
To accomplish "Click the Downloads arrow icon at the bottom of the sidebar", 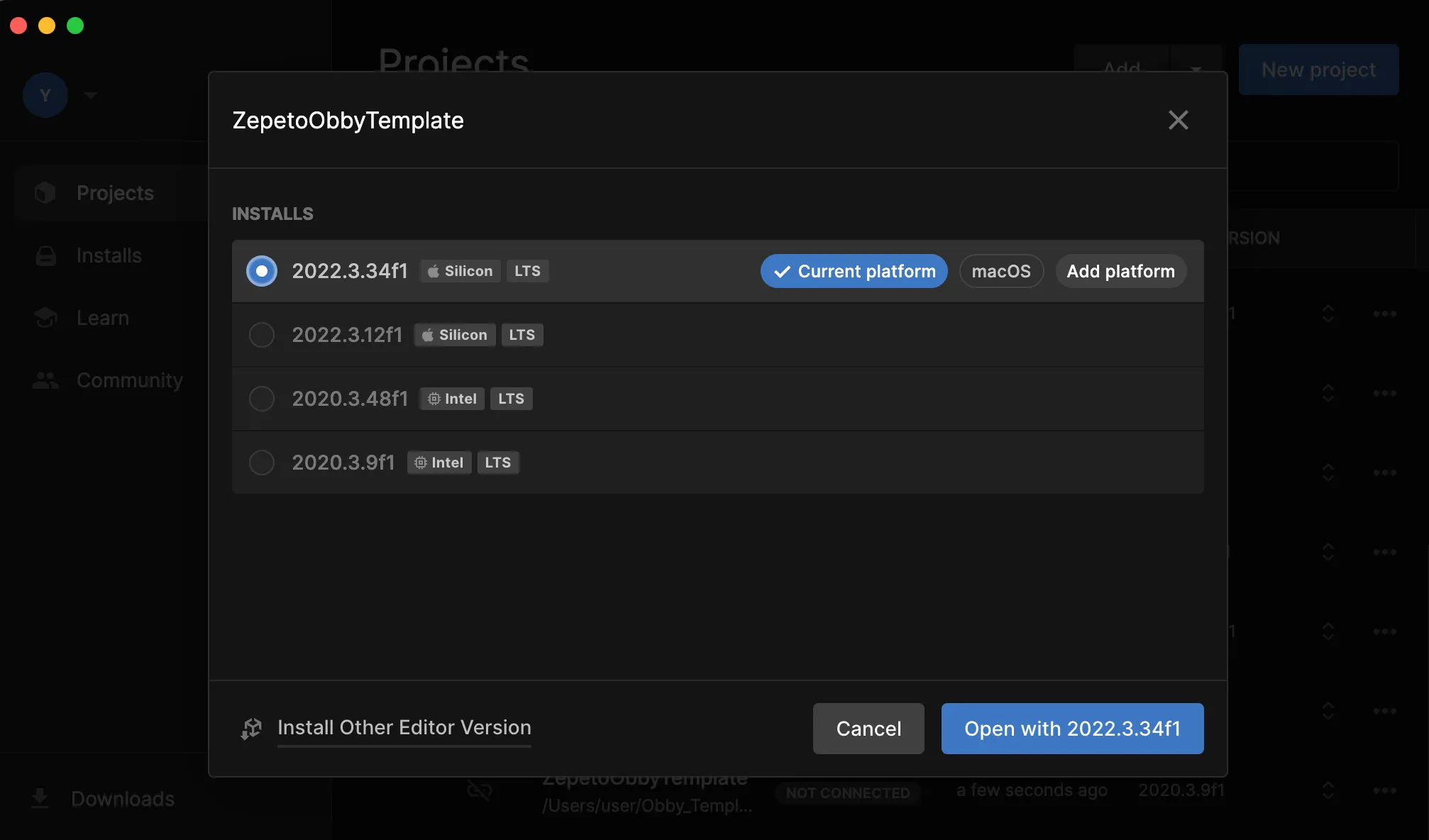I will [x=40, y=799].
